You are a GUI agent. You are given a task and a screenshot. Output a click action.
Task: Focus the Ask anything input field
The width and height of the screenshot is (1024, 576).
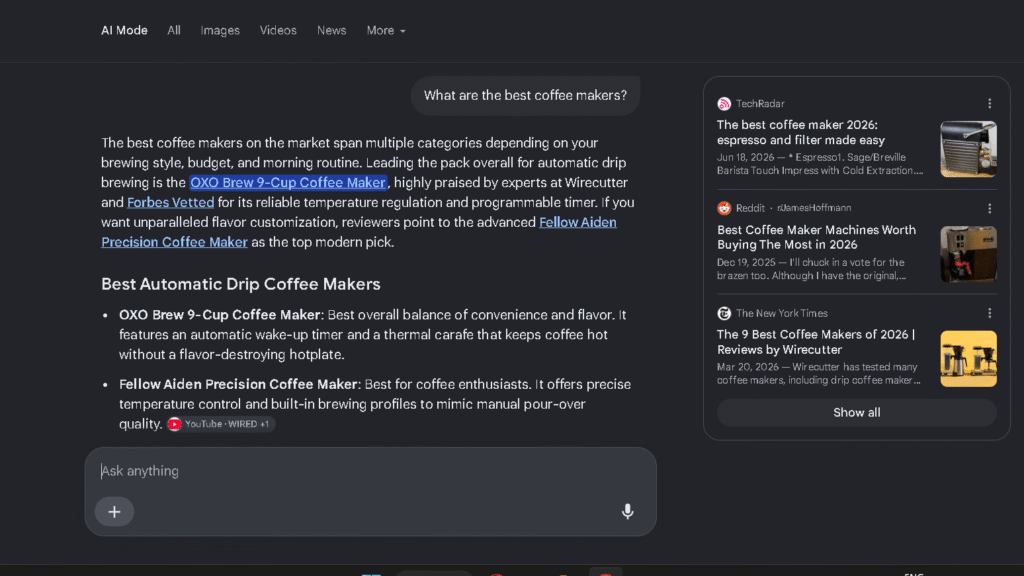click(370, 471)
